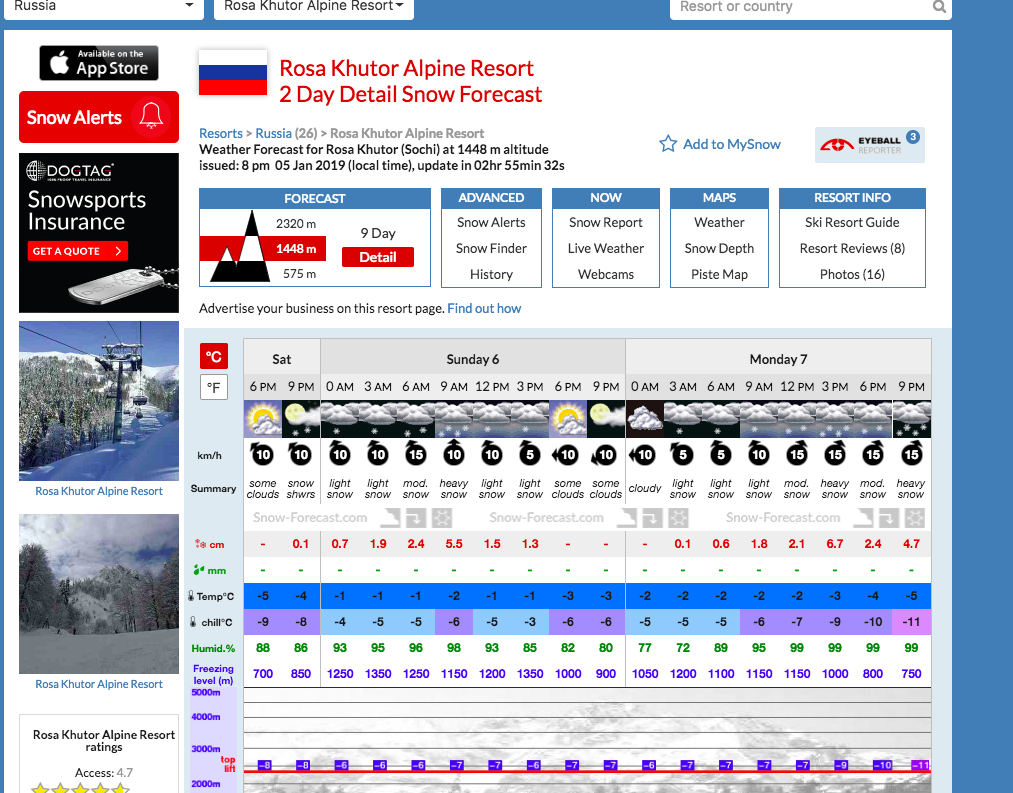Switch units to Celsius
The width and height of the screenshot is (1013, 793).
[213, 356]
